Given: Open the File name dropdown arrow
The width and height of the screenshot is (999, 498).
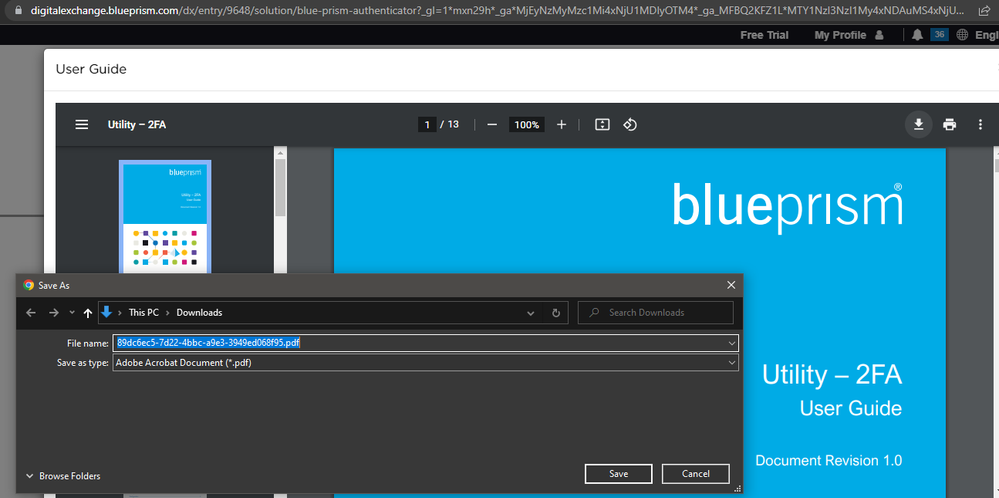Looking at the screenshot, I should point(733,343).
